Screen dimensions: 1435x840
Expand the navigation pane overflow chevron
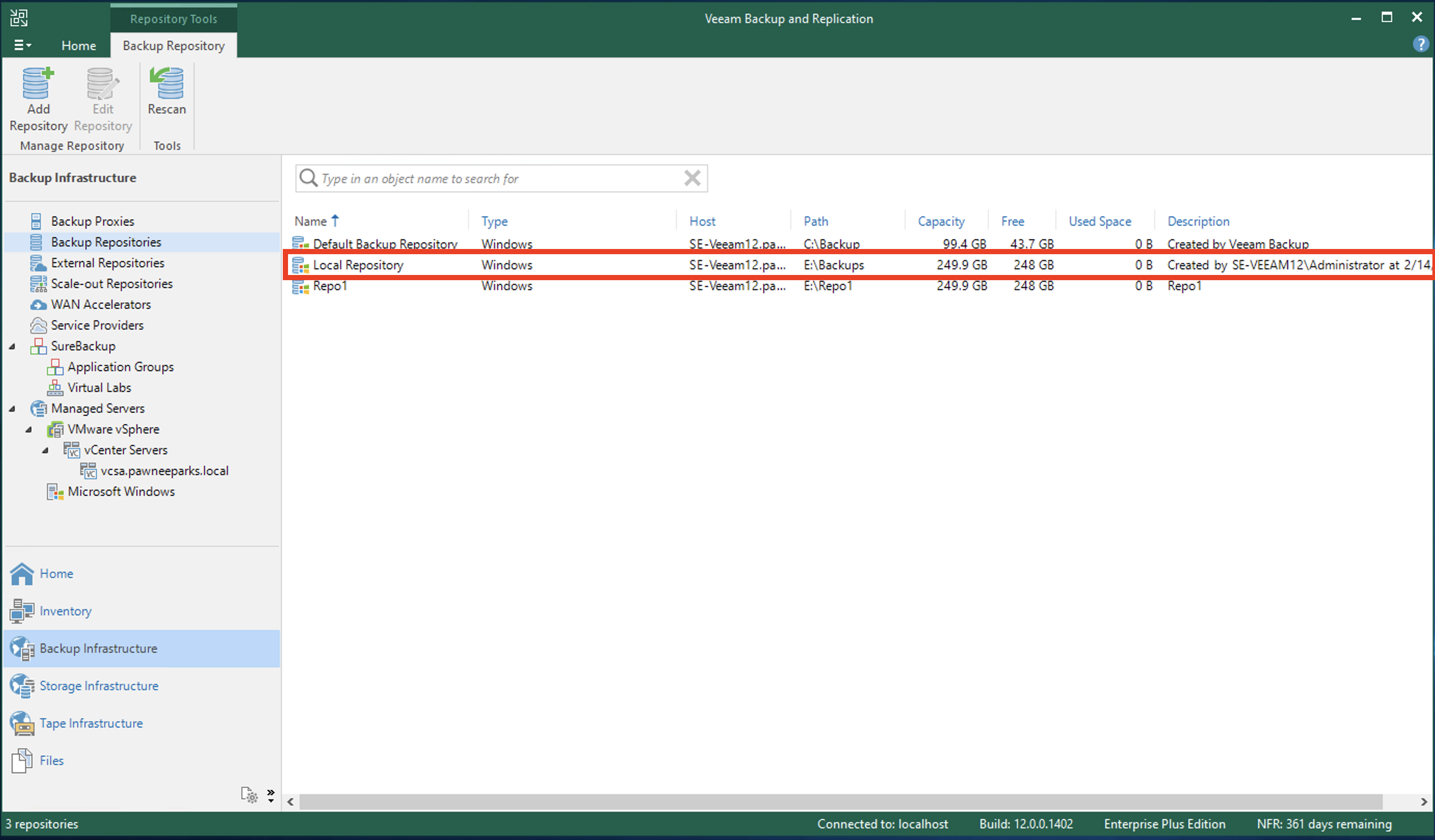(x=271, y=795)
